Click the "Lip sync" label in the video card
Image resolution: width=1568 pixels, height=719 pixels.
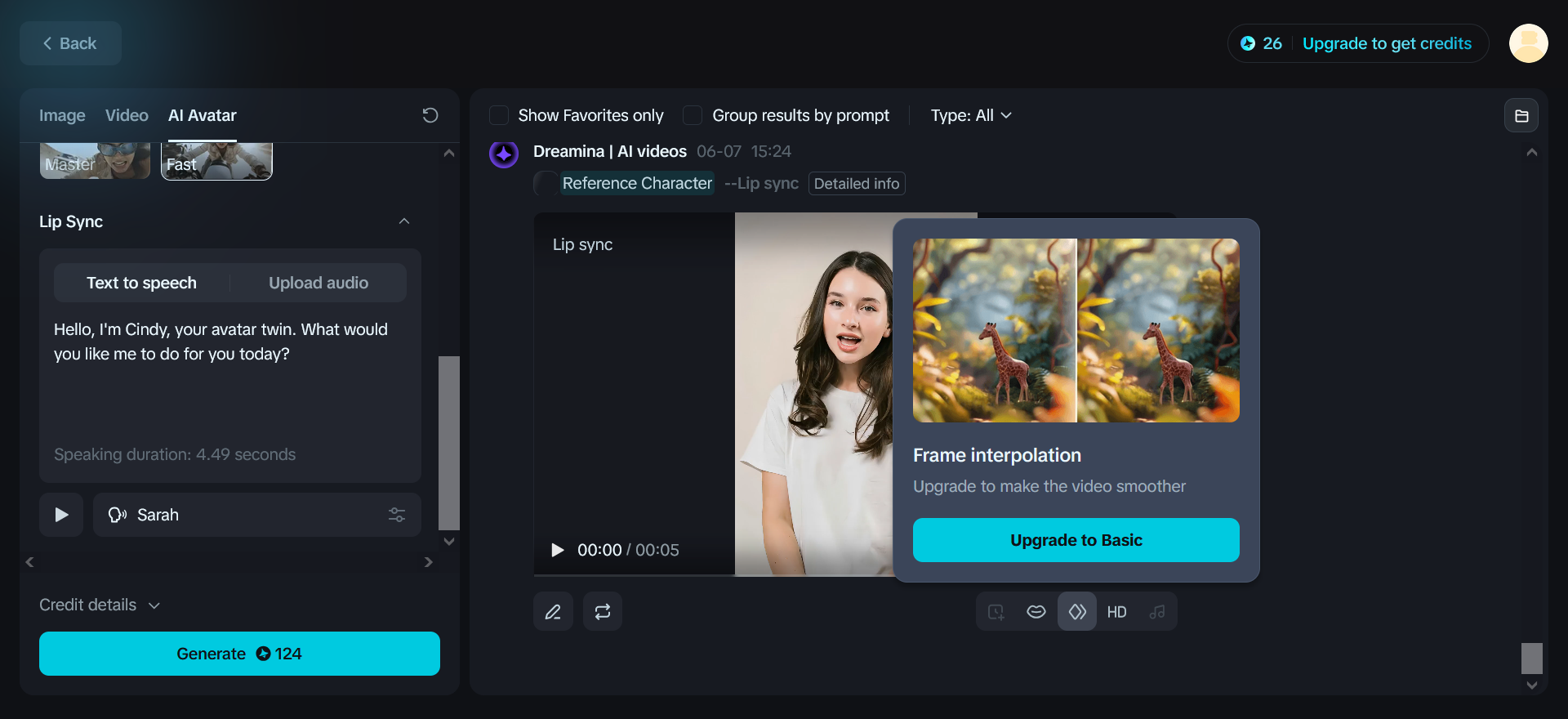[582, 244]
